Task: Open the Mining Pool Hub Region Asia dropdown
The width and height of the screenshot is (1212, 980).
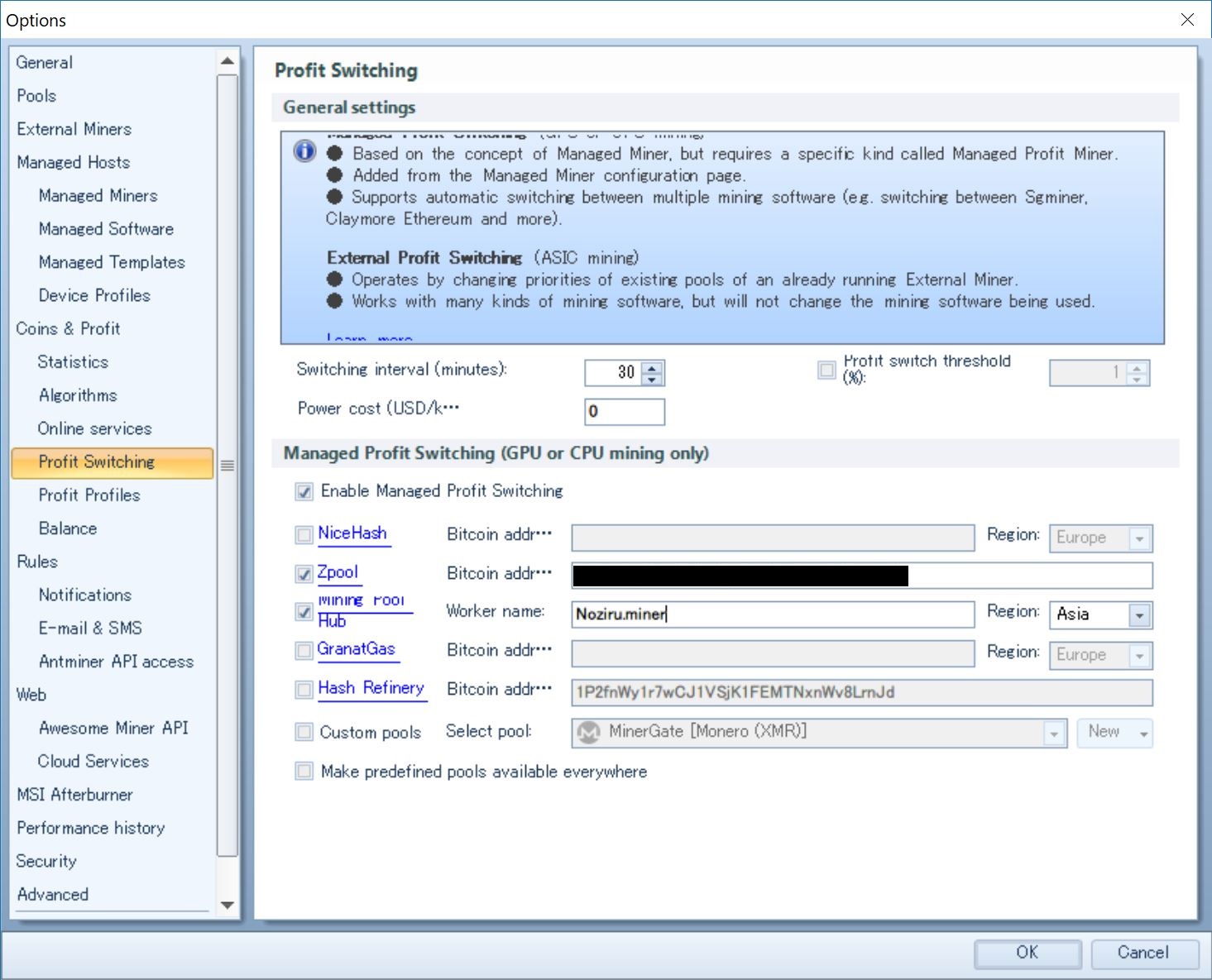Action: (1139, 615)
